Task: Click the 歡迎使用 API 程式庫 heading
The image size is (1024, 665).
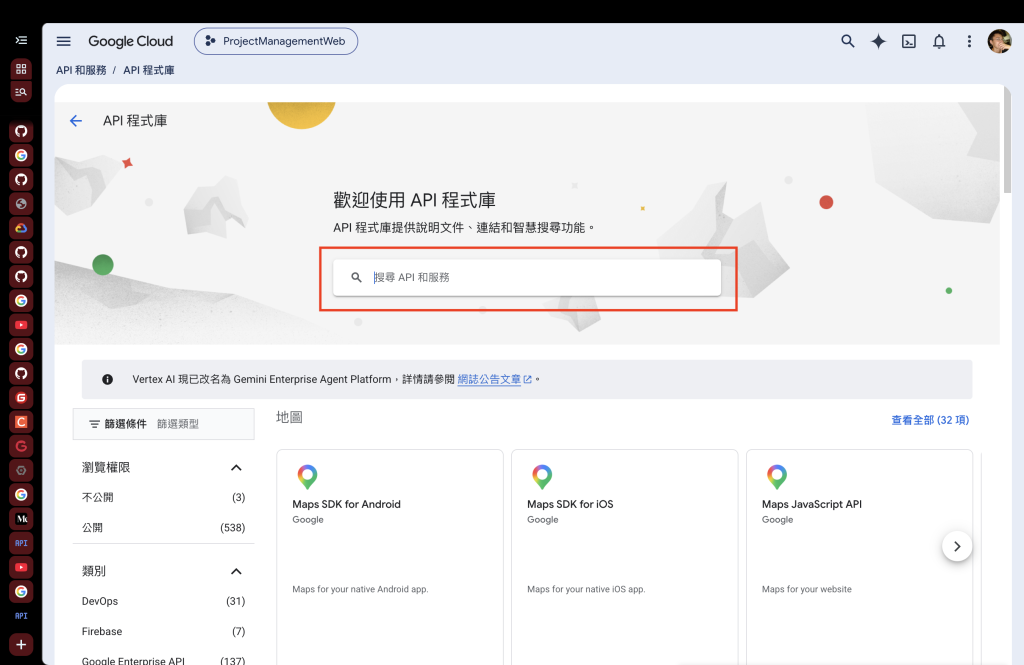Action: click(414, 200)
